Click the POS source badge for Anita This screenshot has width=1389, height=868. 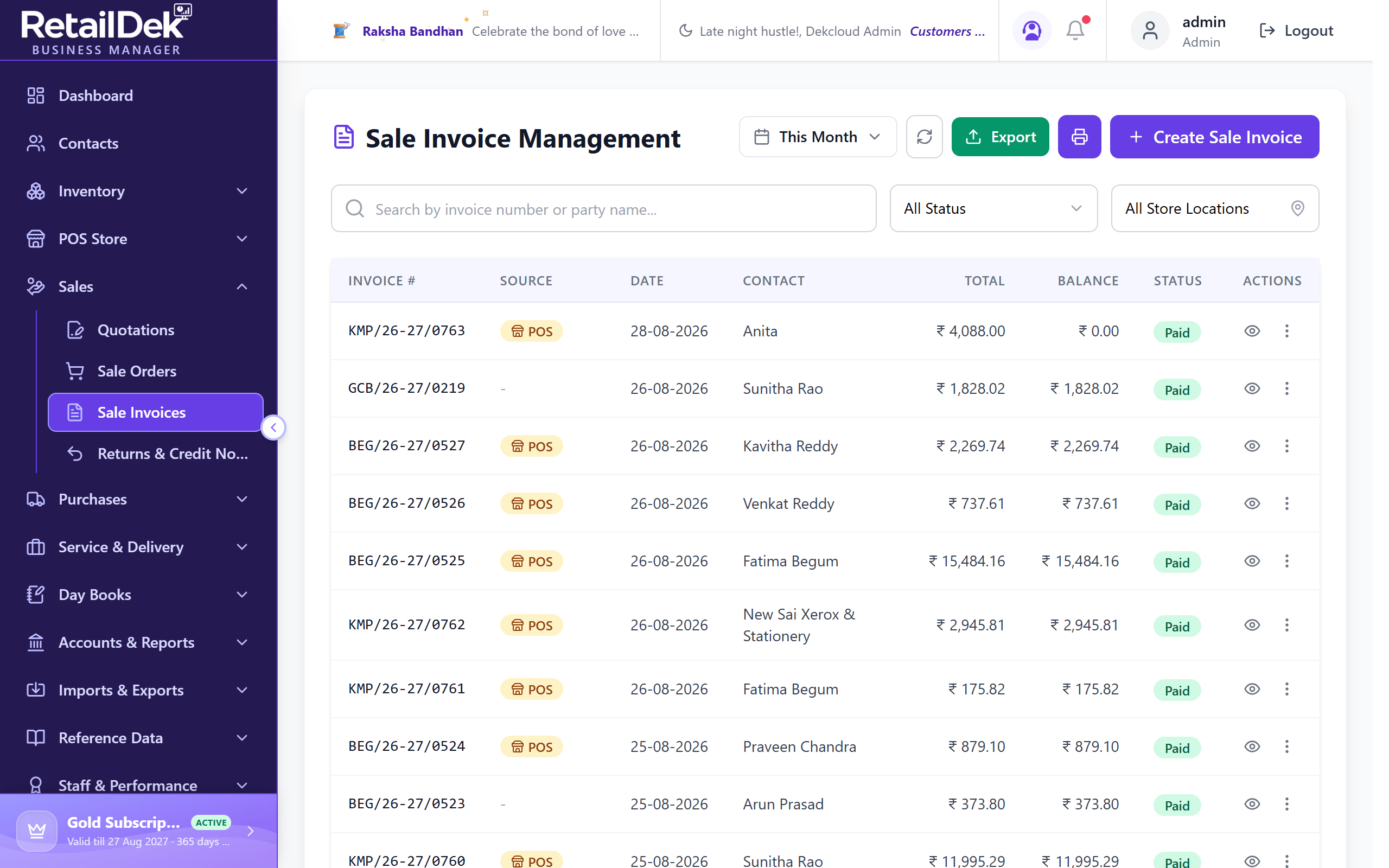[x=532, y=331]
